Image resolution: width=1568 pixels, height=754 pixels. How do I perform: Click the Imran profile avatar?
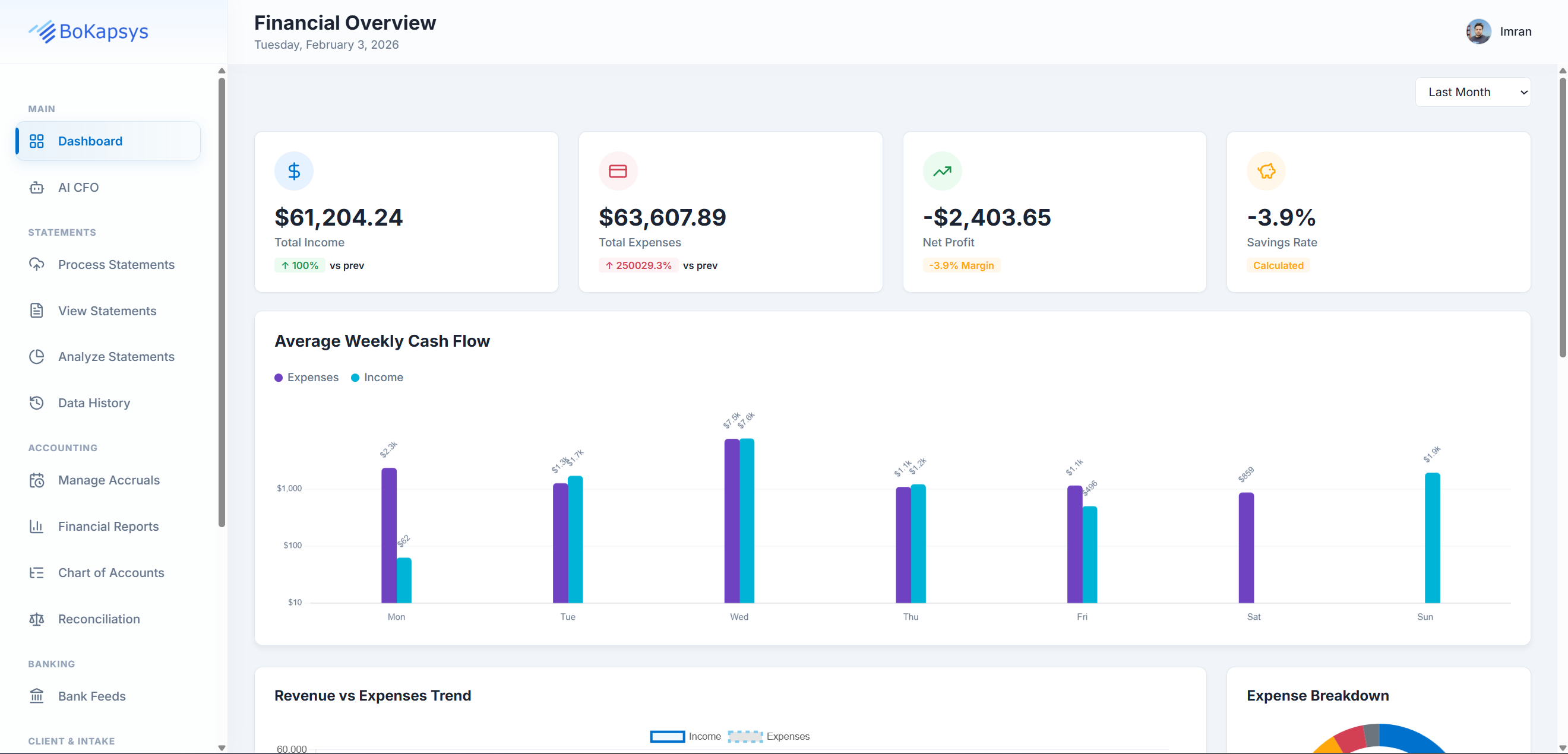click(x=1478, y=31)
